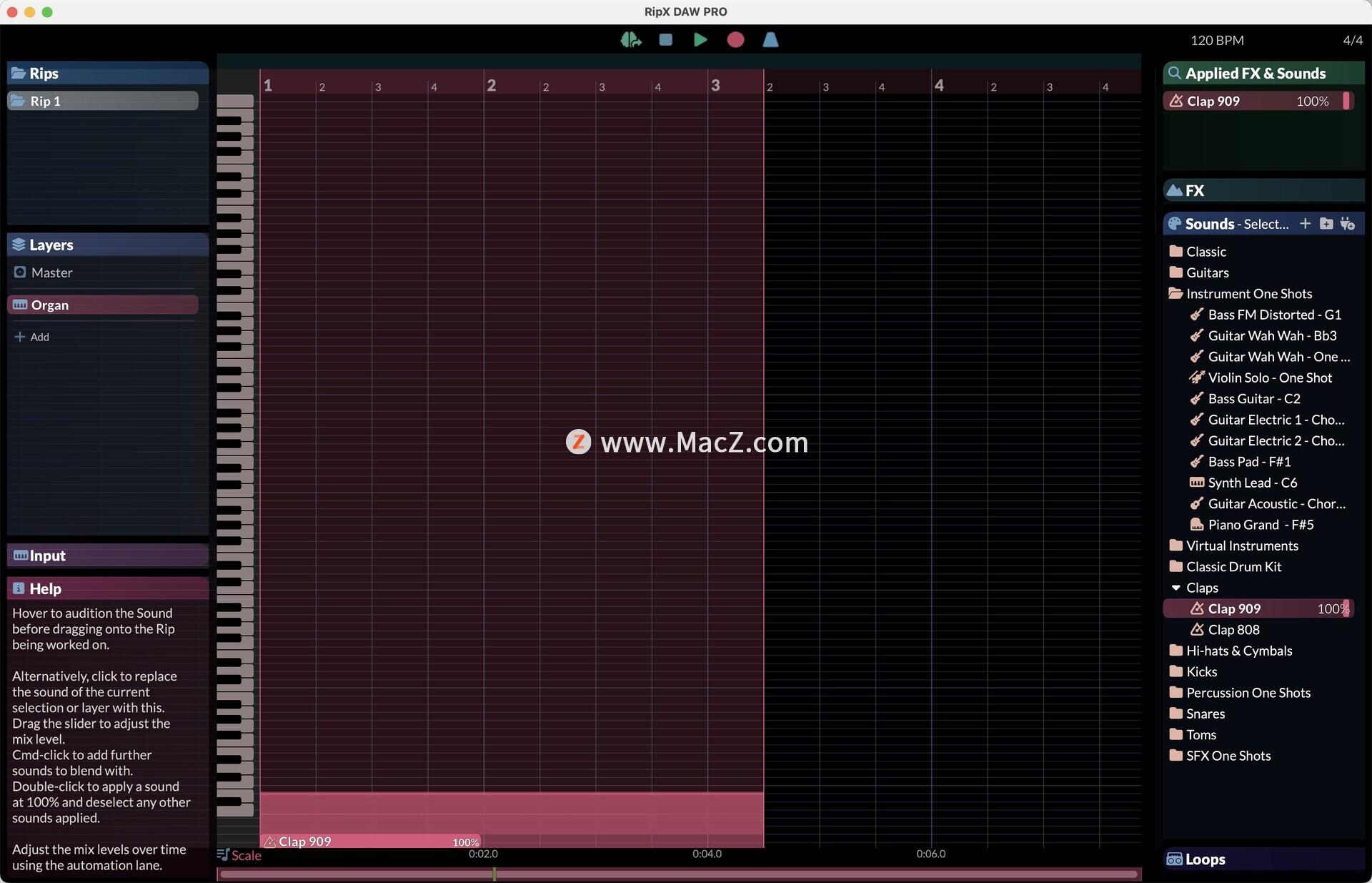Click the add folder icon in Sounds header
The image size is (1372, 883).
(x=1326, y=224)
